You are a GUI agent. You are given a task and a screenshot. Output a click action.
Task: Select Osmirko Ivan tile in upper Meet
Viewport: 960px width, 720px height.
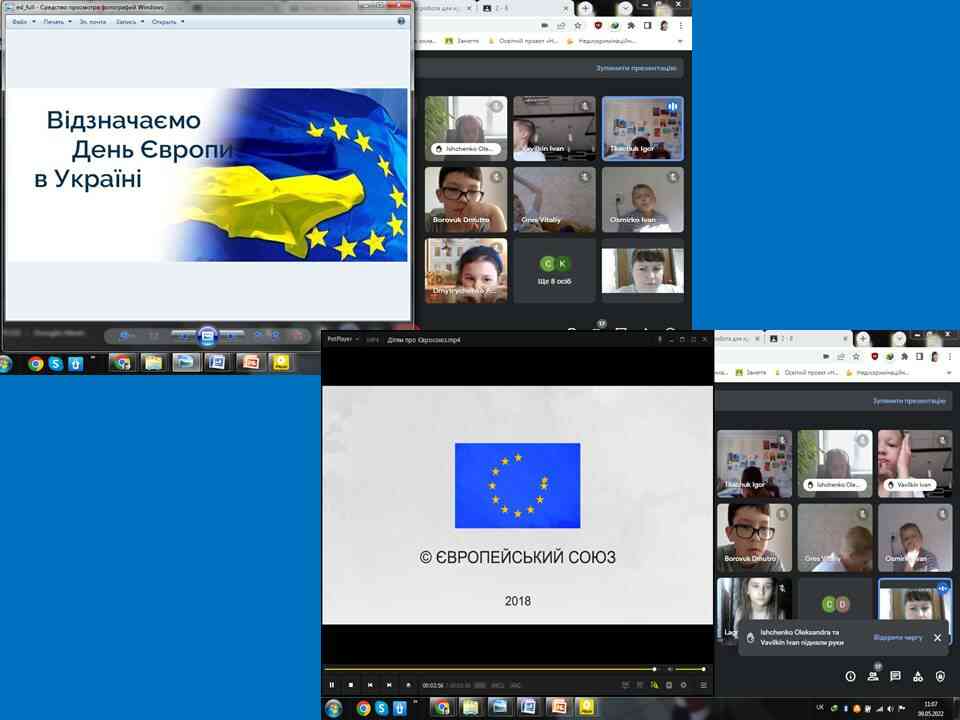tap(642, 200)
